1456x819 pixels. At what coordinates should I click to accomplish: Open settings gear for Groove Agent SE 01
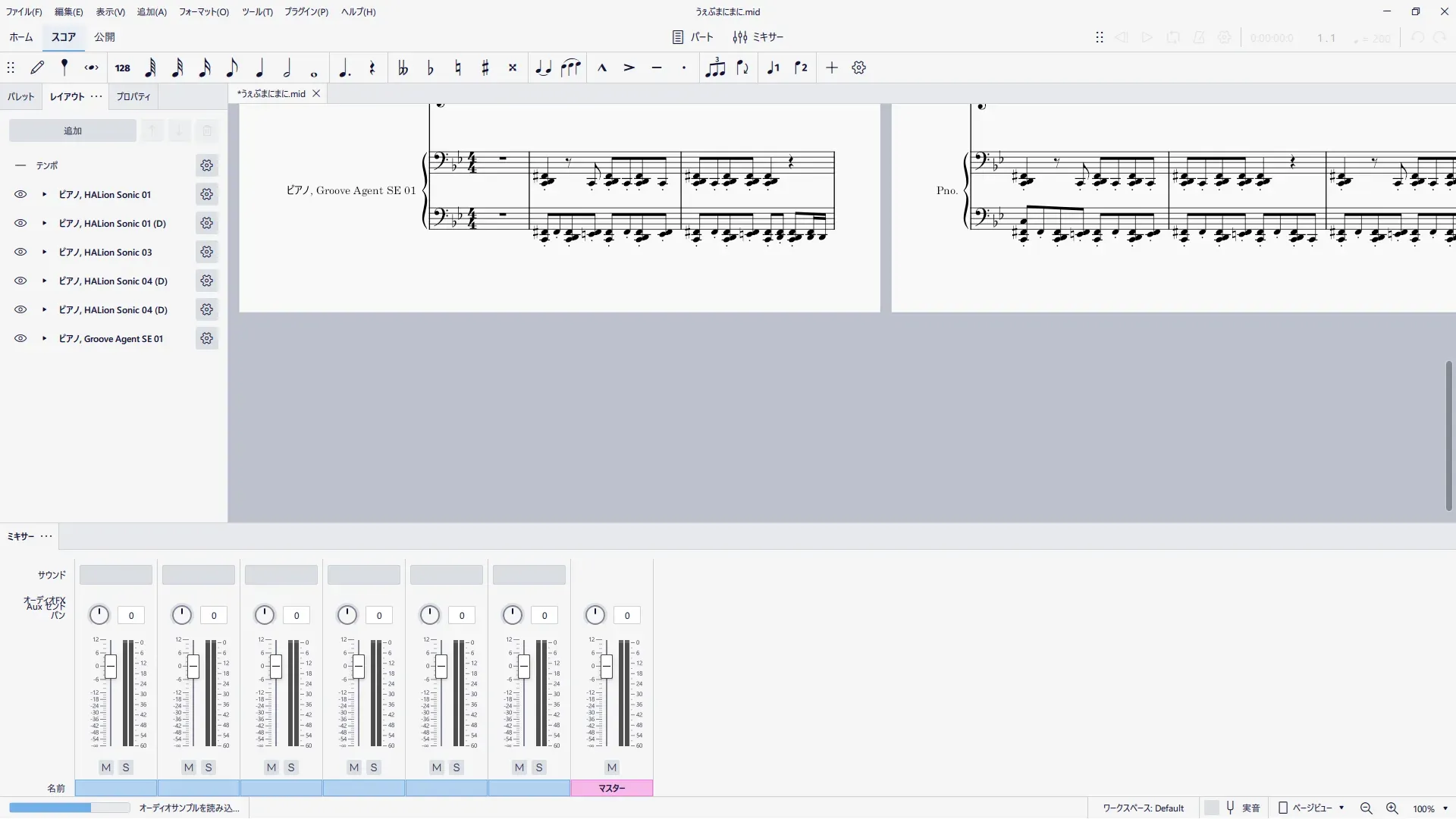206,338
